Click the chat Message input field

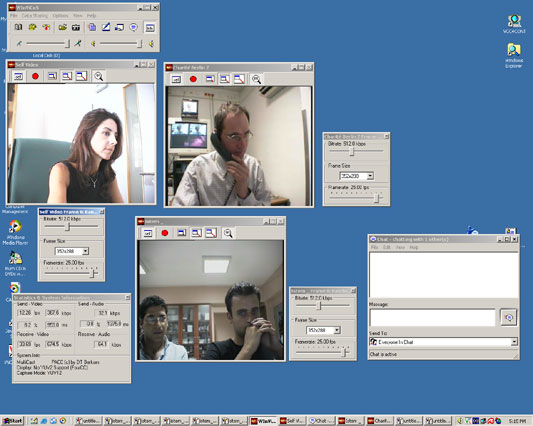click(x=432, y=318)
